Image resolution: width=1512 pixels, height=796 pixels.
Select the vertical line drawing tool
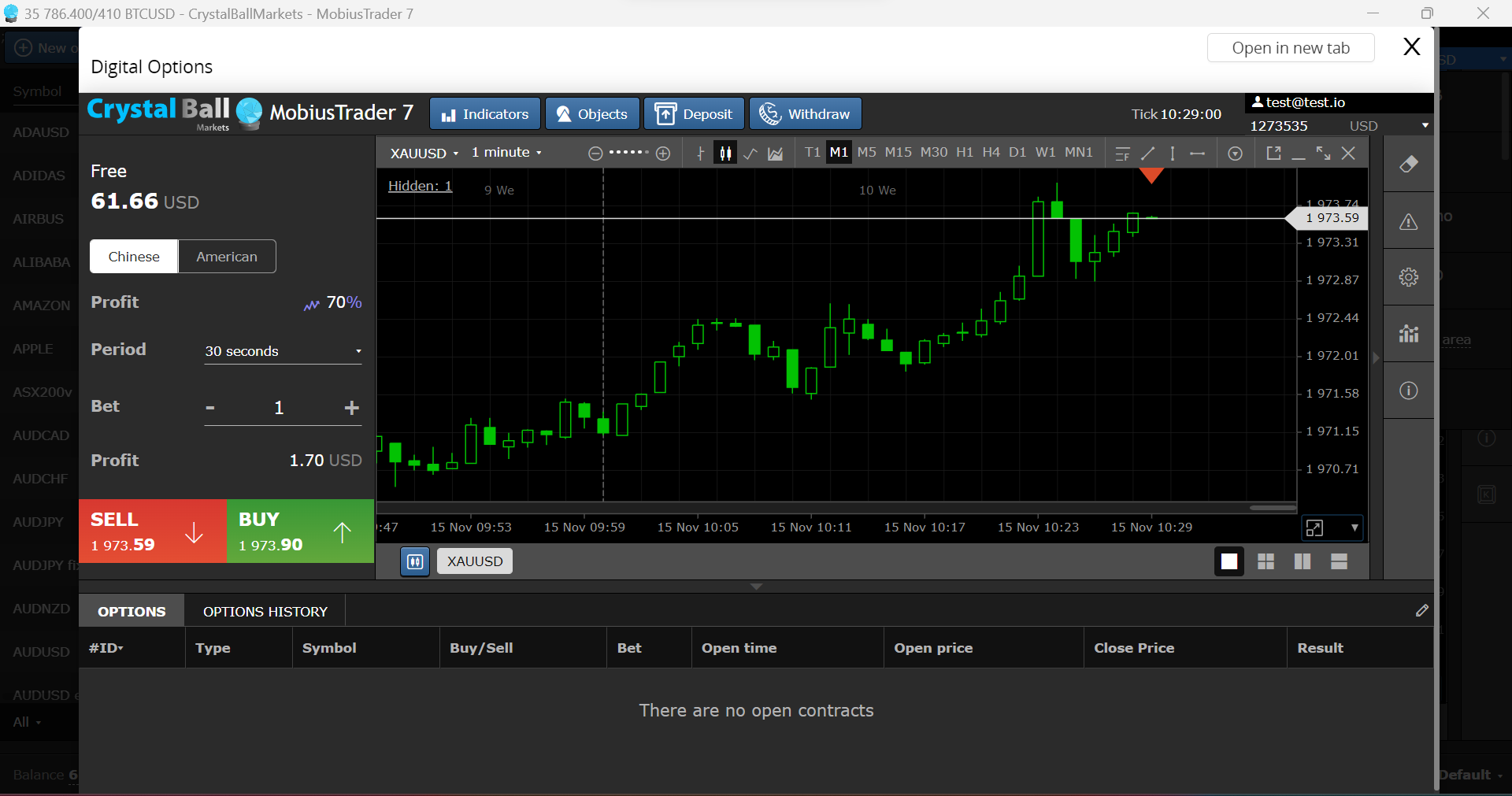pyautogui.click(x=1173, y=154)
